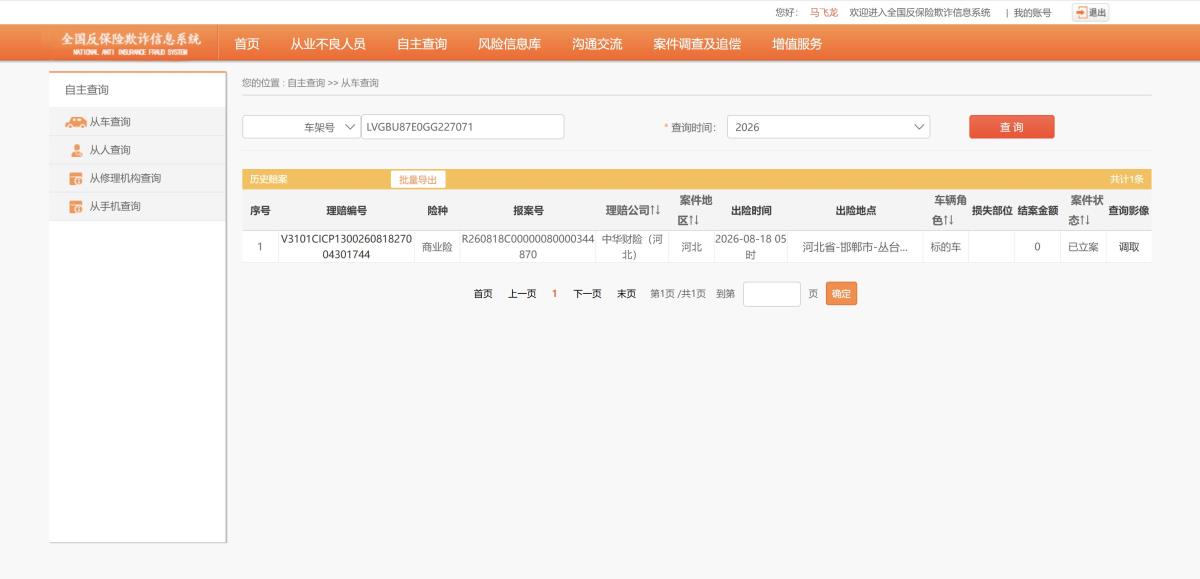Click the icon beside 从手机查询
Image resolution: width=1200 pixels, height=579 pixels.
click(75, 207)
